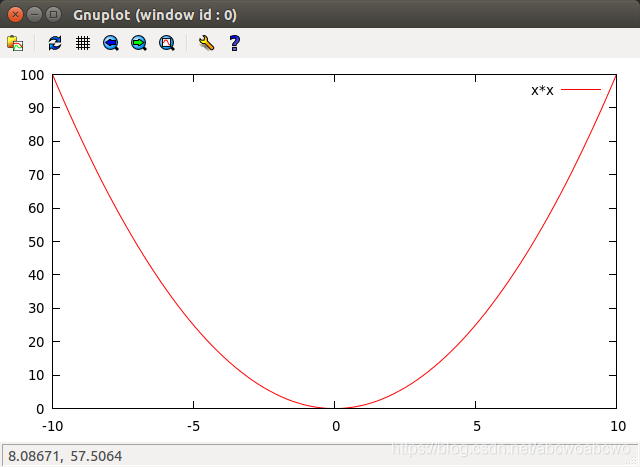Minimize the Gnuplot window

[x=34, y=15]
